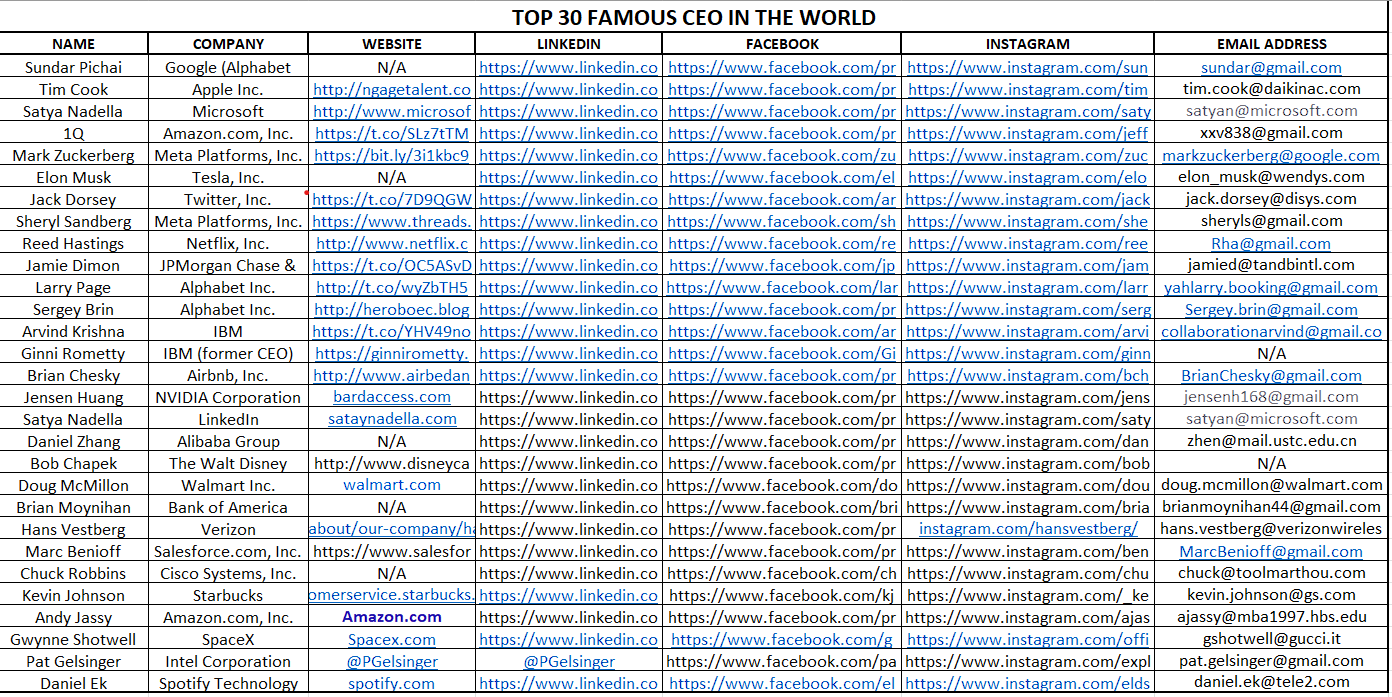Click the elon_musk@wendys.com cell

point(1272,177)
